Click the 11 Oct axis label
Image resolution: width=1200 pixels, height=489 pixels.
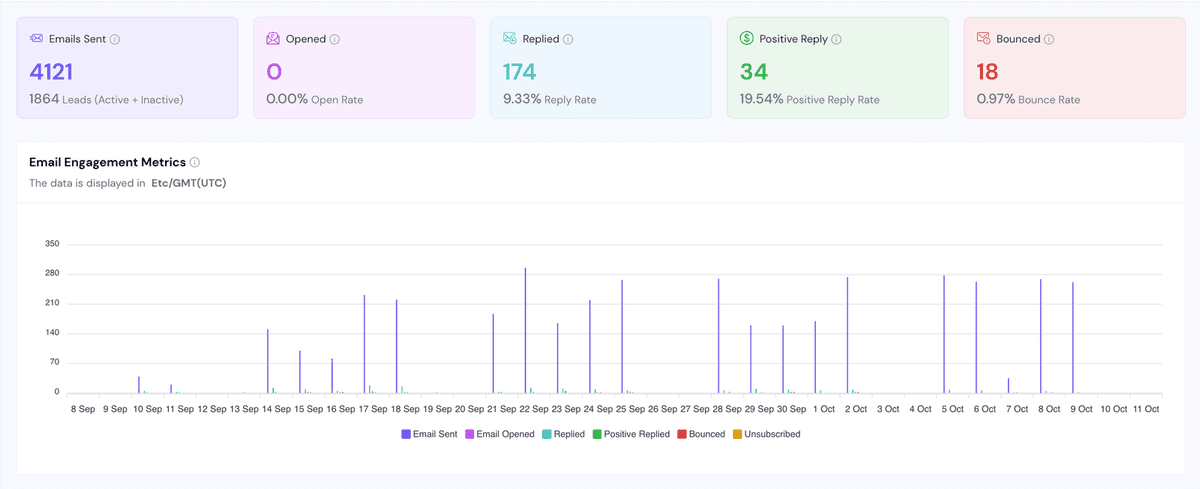1145,409
